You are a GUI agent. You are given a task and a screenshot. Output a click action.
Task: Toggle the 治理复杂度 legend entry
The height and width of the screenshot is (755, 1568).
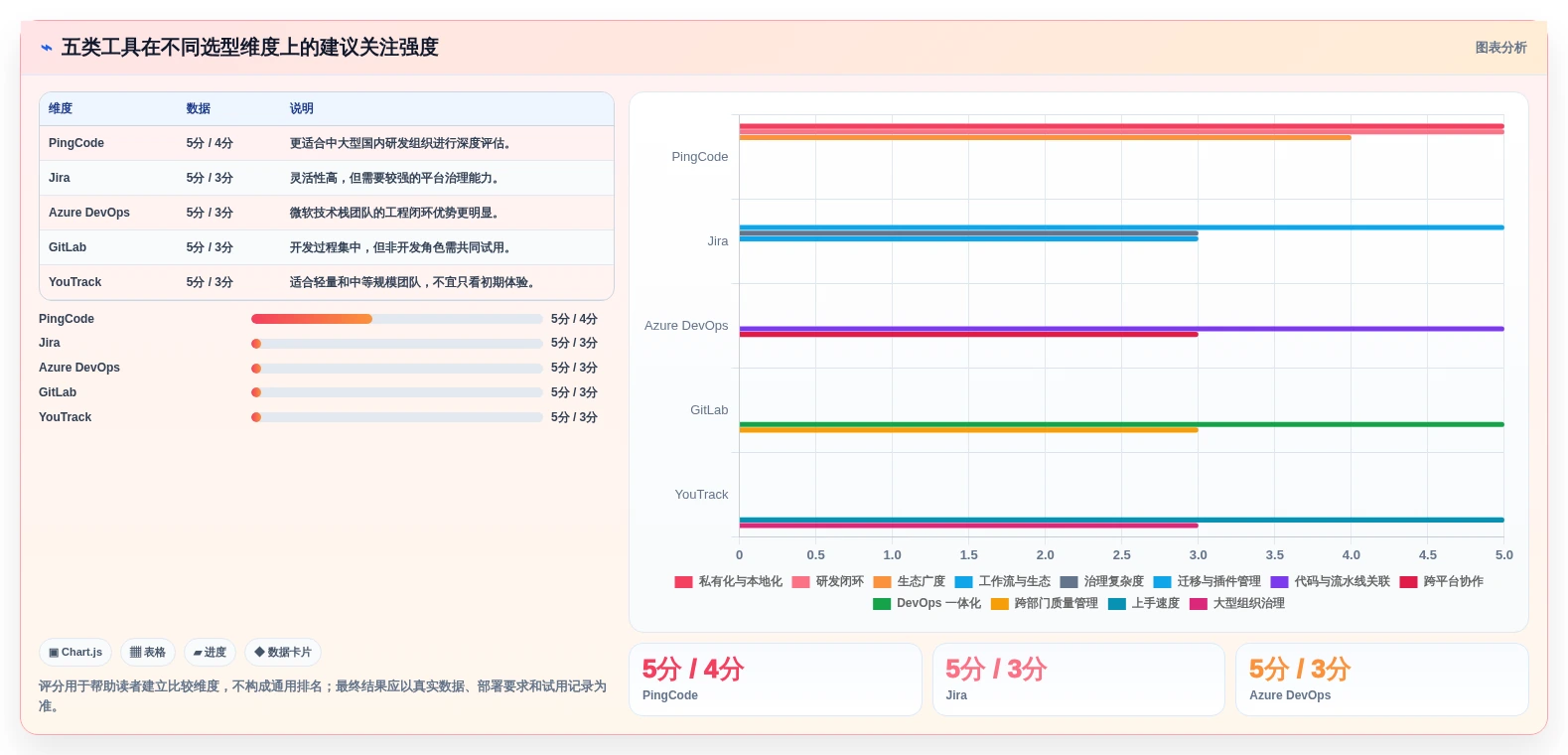[1102, 582]
